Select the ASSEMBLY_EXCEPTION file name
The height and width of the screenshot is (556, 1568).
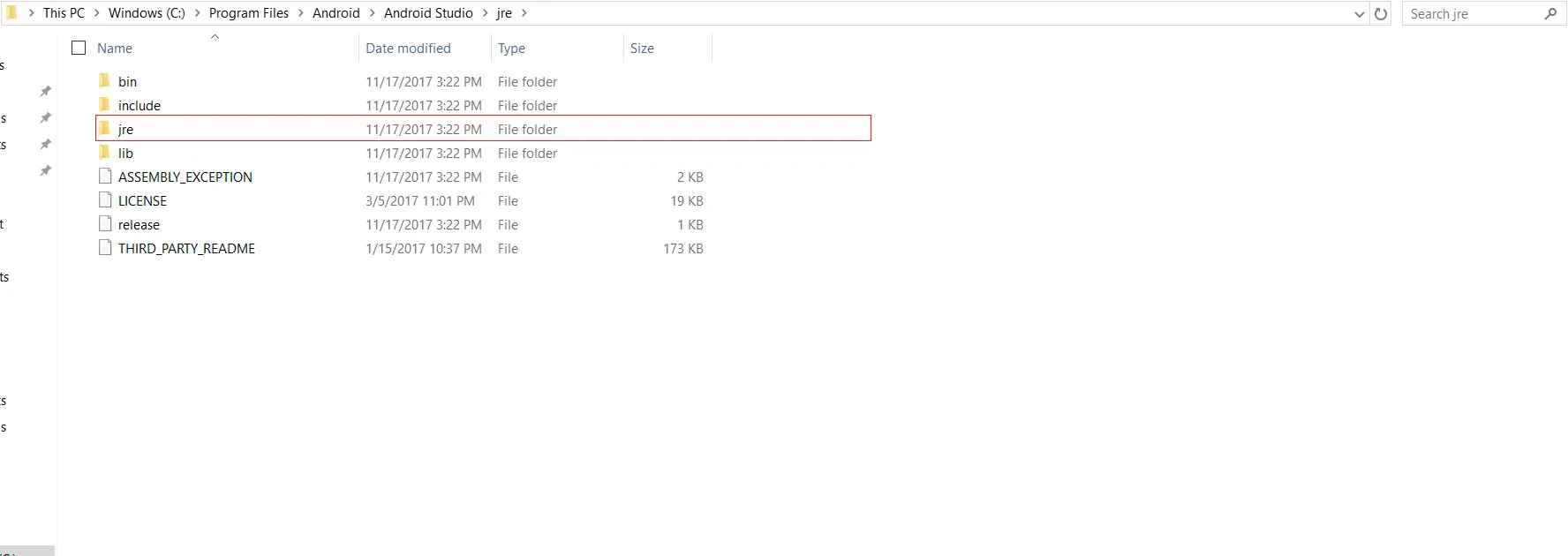185,177
